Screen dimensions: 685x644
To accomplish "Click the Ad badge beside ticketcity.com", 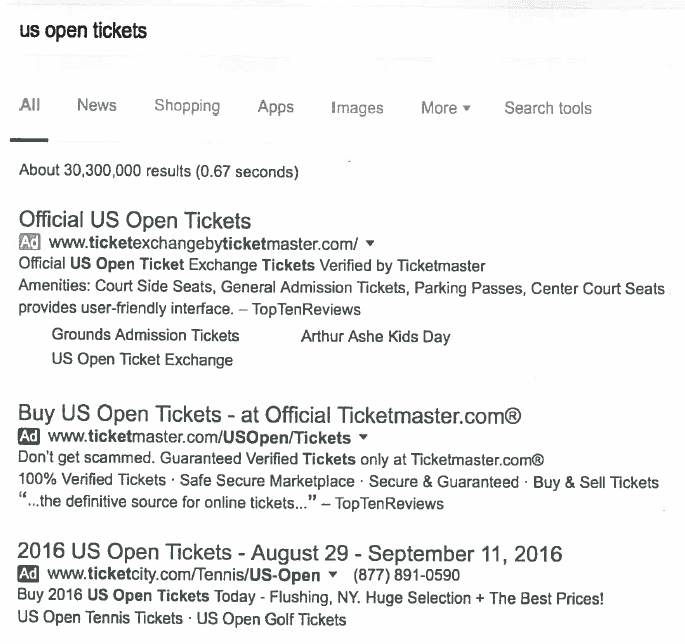I will pos(28,573).
